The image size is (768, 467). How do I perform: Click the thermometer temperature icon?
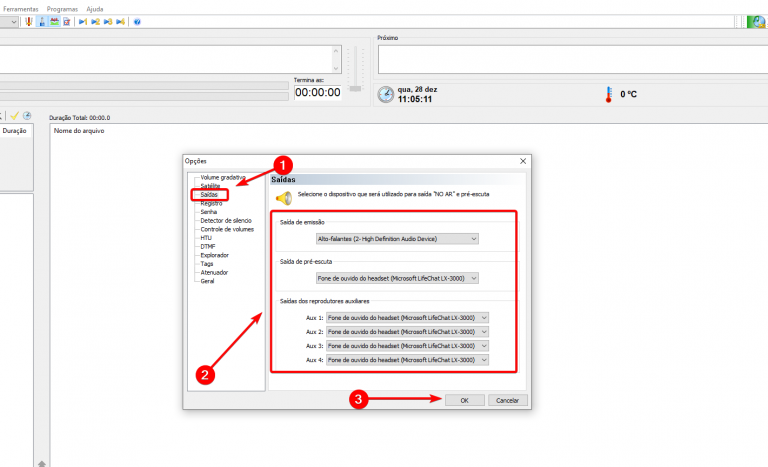click(x=607, y=94)
